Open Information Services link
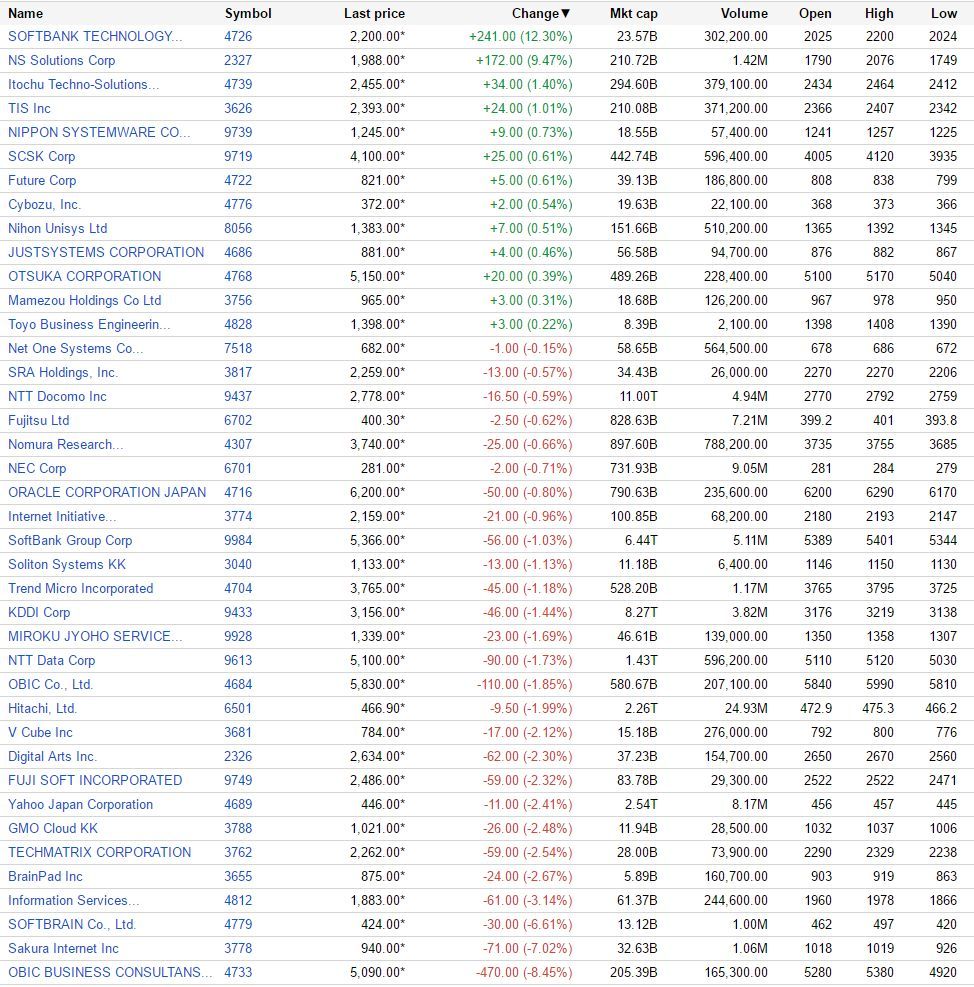The width and height of the screenshot is (974, 987). [74, 900]
